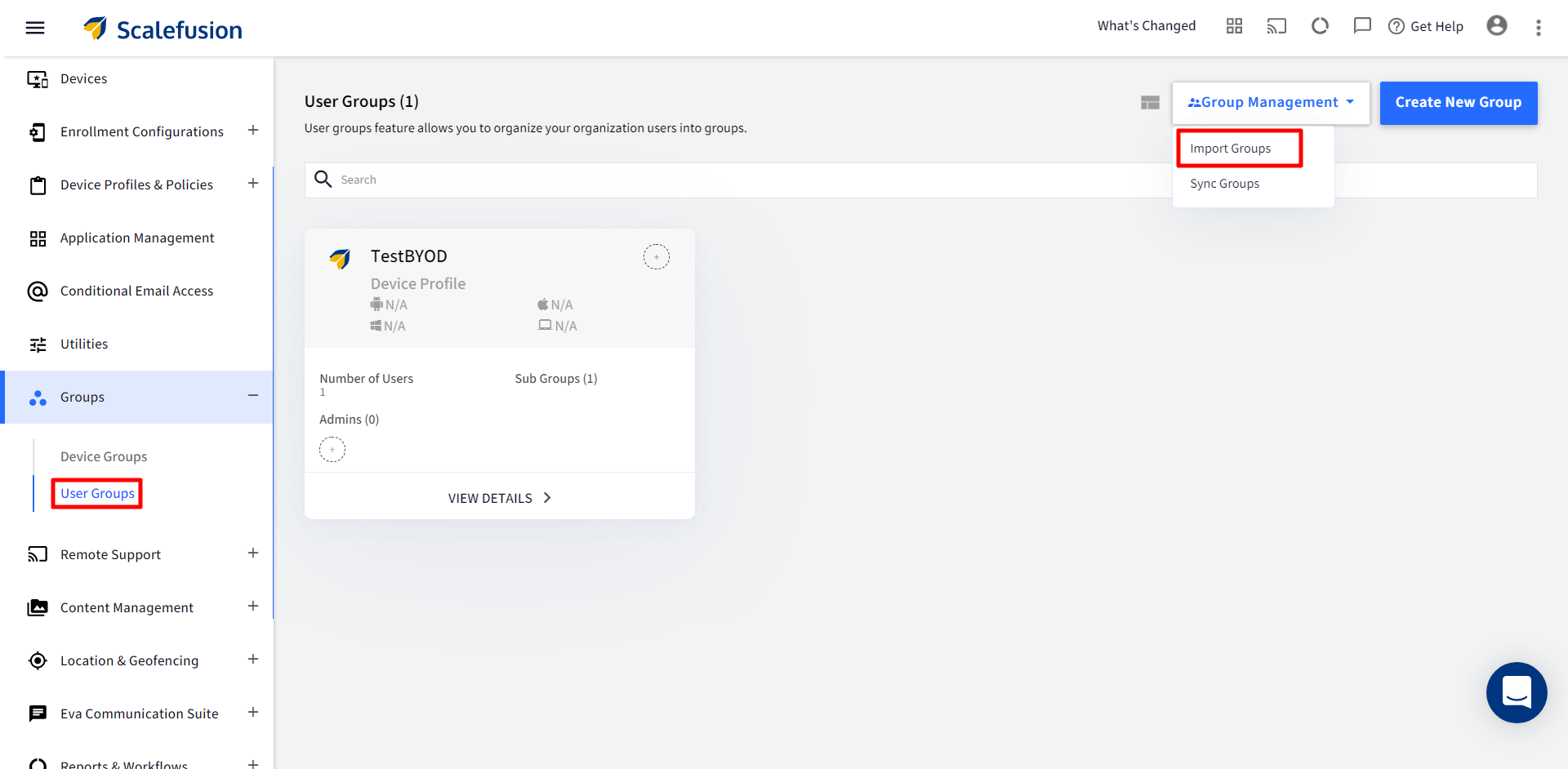
Task: Click the Apple N/A profile entry
Action: click(555, 305)
